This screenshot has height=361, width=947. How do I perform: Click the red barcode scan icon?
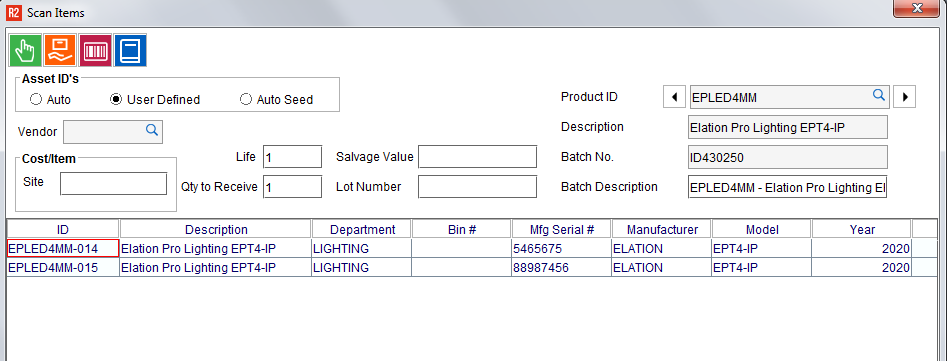click(x=95, y=50)
